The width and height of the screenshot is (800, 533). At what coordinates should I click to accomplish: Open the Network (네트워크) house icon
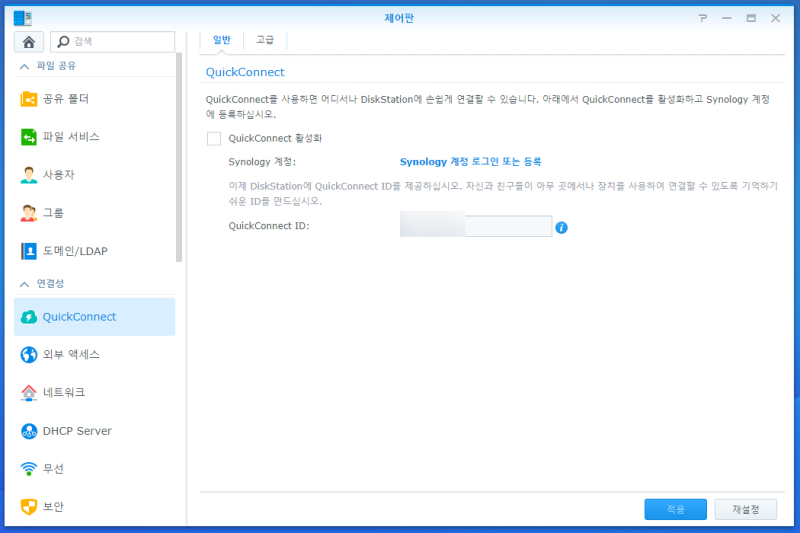[29, 393]
